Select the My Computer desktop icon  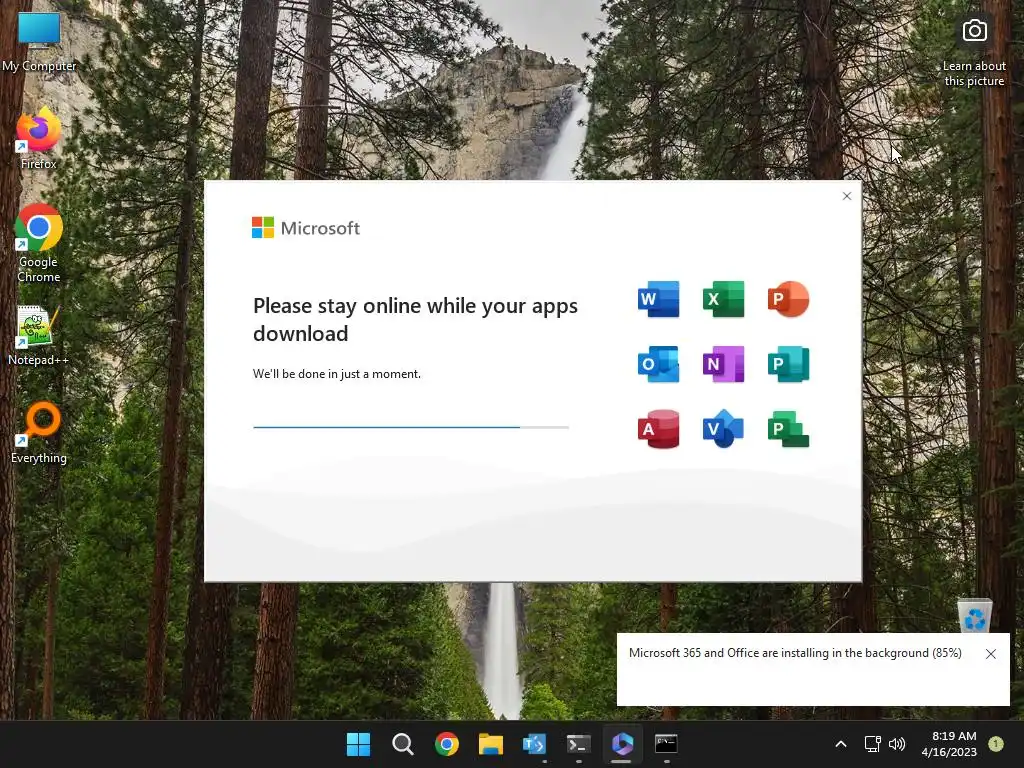coord(39,41)
